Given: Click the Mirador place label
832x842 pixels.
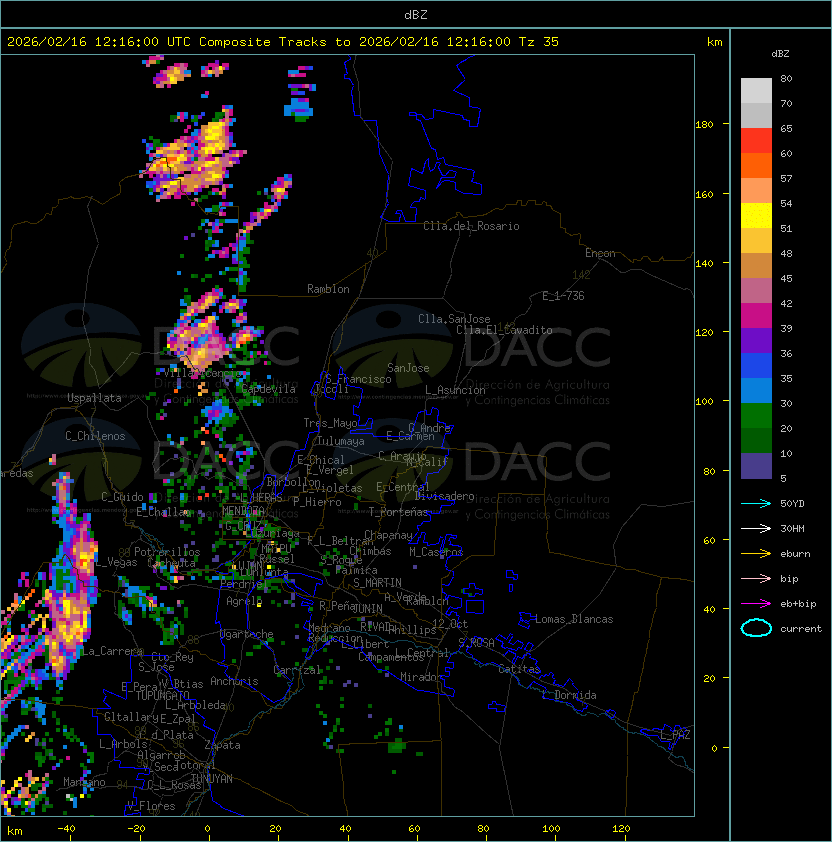Looking at the screenshot, I should click(x=421, y=677).
